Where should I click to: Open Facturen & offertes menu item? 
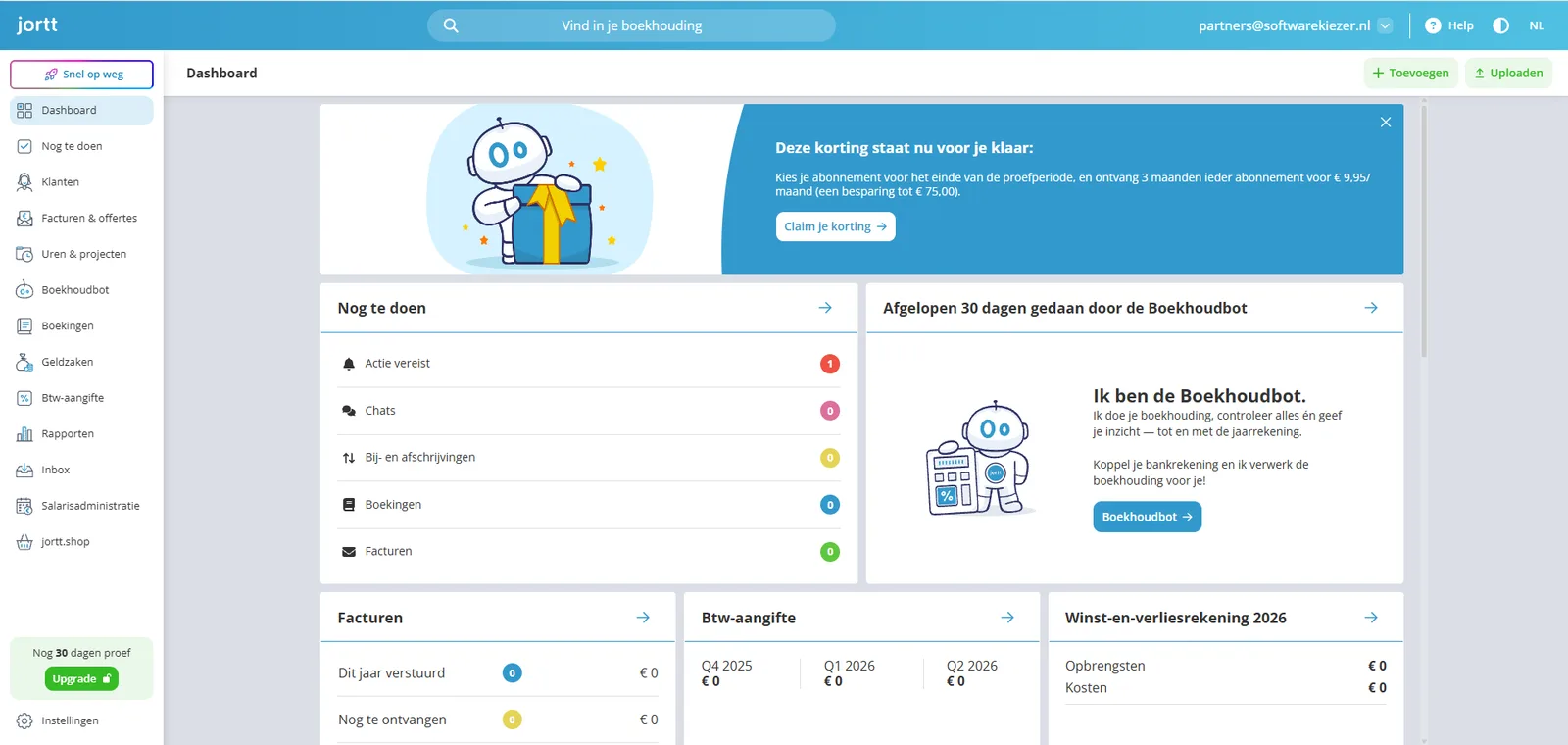[82, 219]
